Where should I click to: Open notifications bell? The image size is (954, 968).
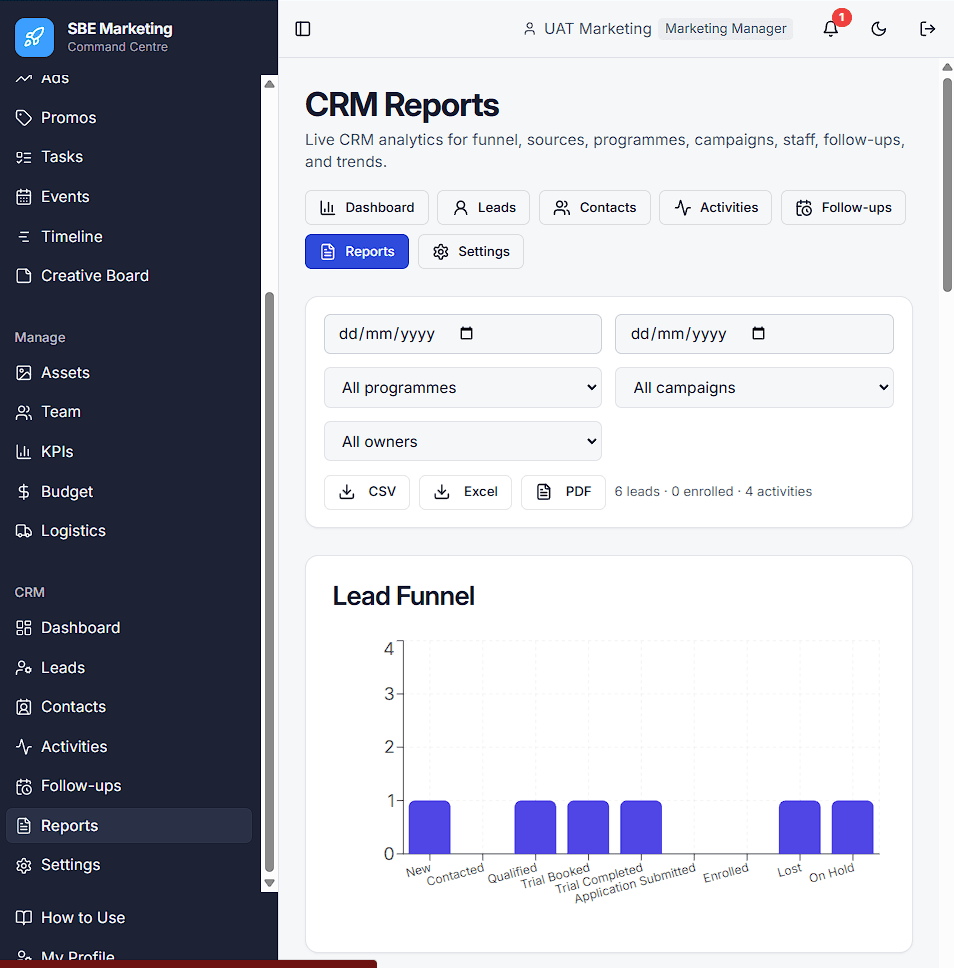coord(831,28)
